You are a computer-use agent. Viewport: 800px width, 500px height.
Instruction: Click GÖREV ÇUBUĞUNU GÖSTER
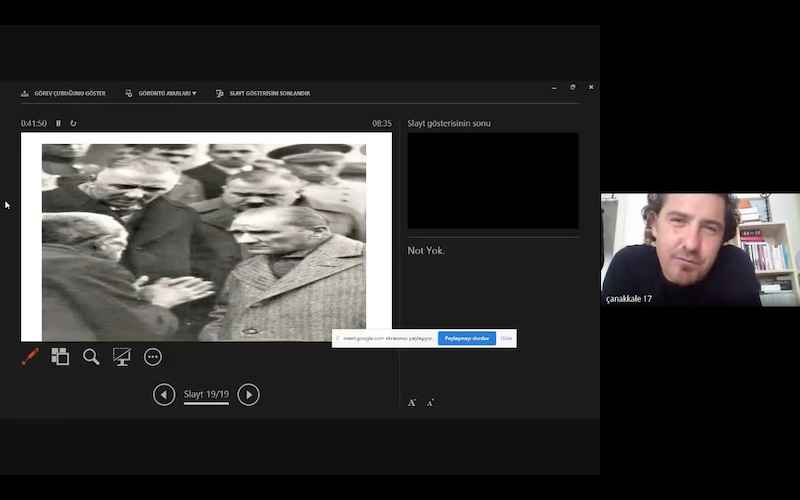tap(63, 93)
